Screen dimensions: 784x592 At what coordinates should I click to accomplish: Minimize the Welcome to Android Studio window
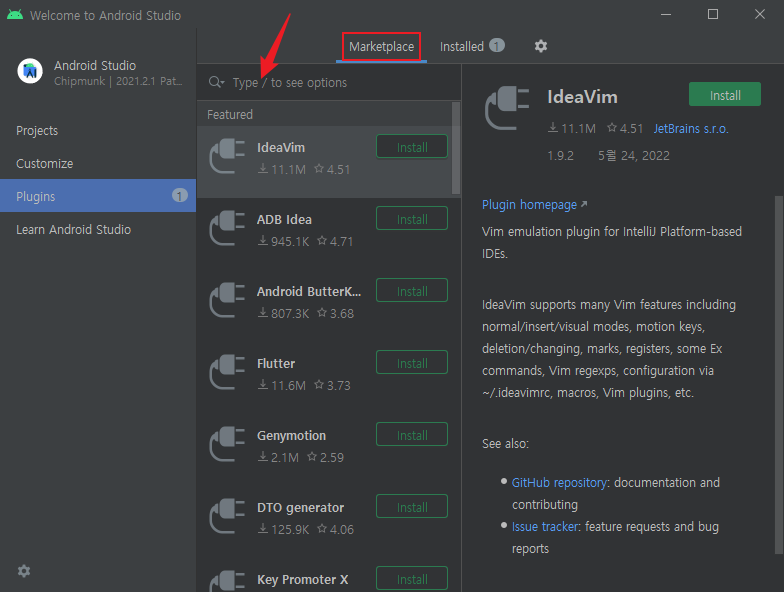point(666,14)
